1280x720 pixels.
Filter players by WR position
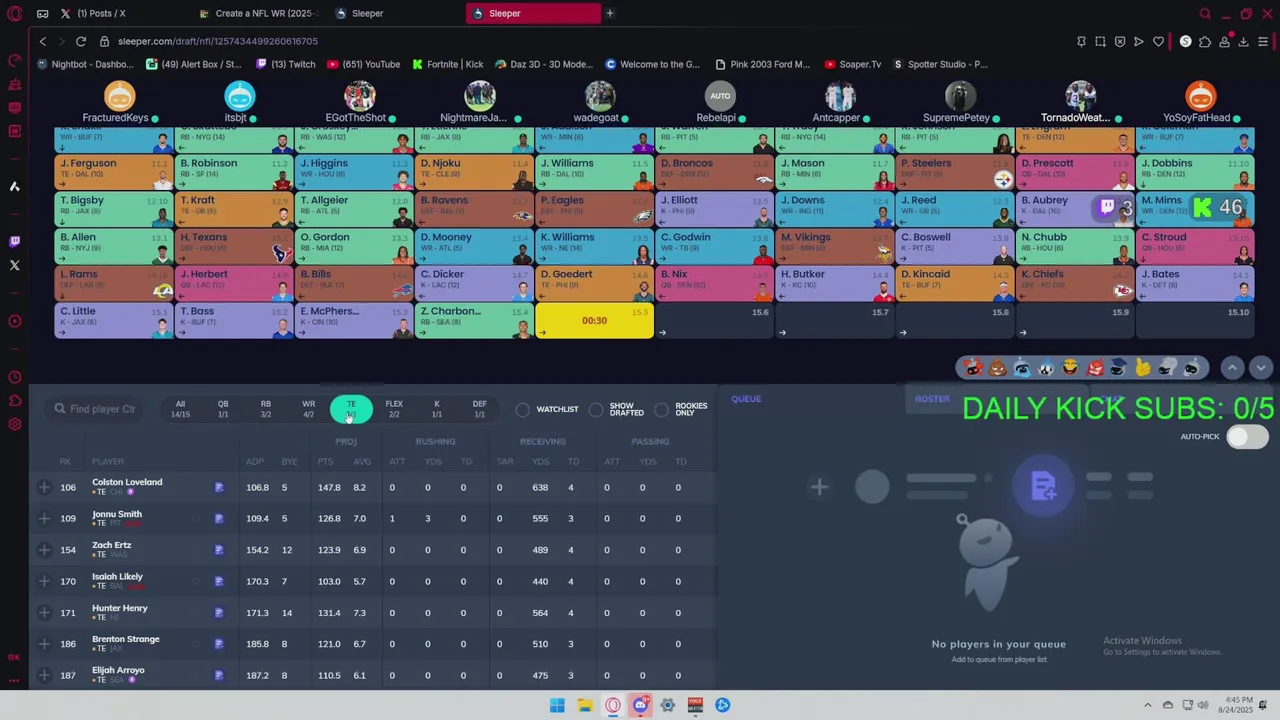click(x=309, y=409)
